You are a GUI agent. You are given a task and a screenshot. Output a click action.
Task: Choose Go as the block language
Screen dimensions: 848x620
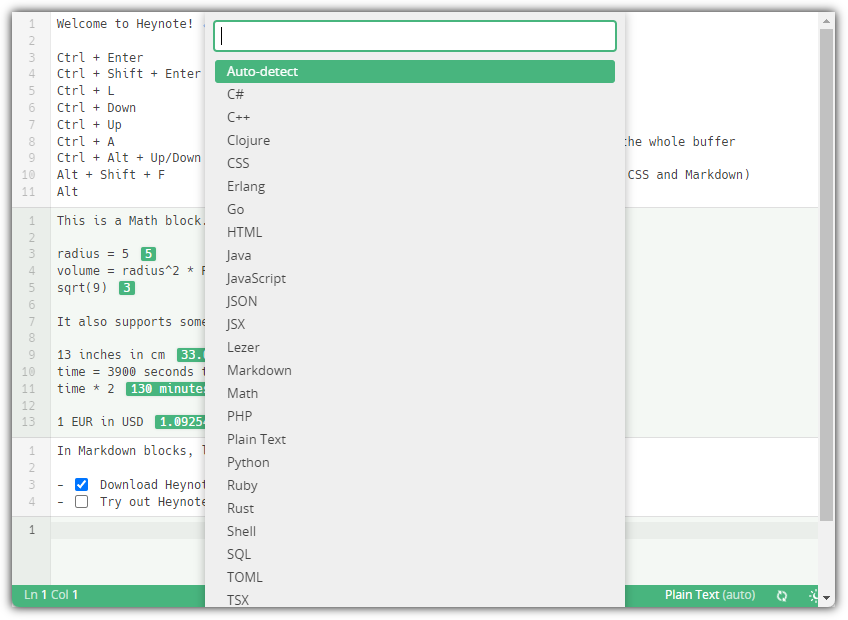pos(415,209)
